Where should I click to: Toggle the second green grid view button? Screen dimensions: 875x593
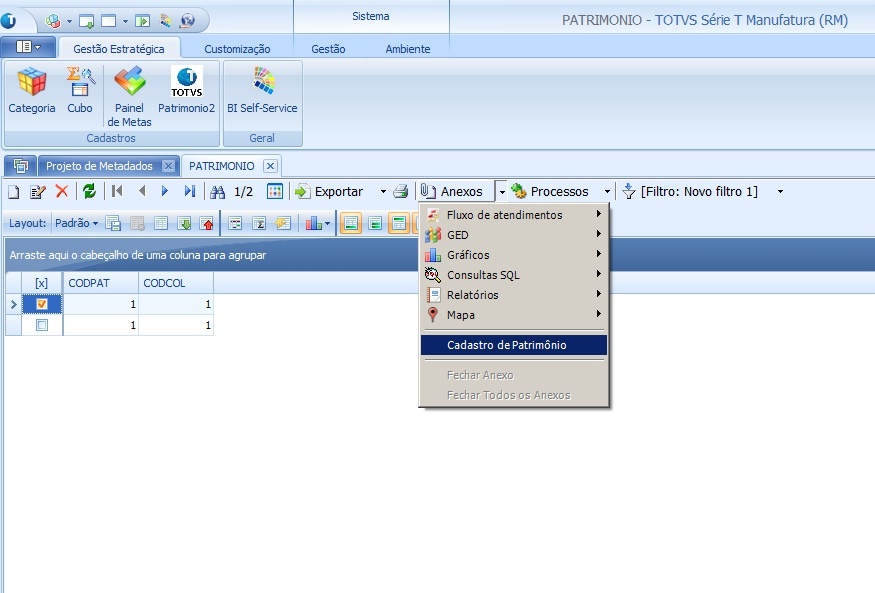[x=376, y=224]
